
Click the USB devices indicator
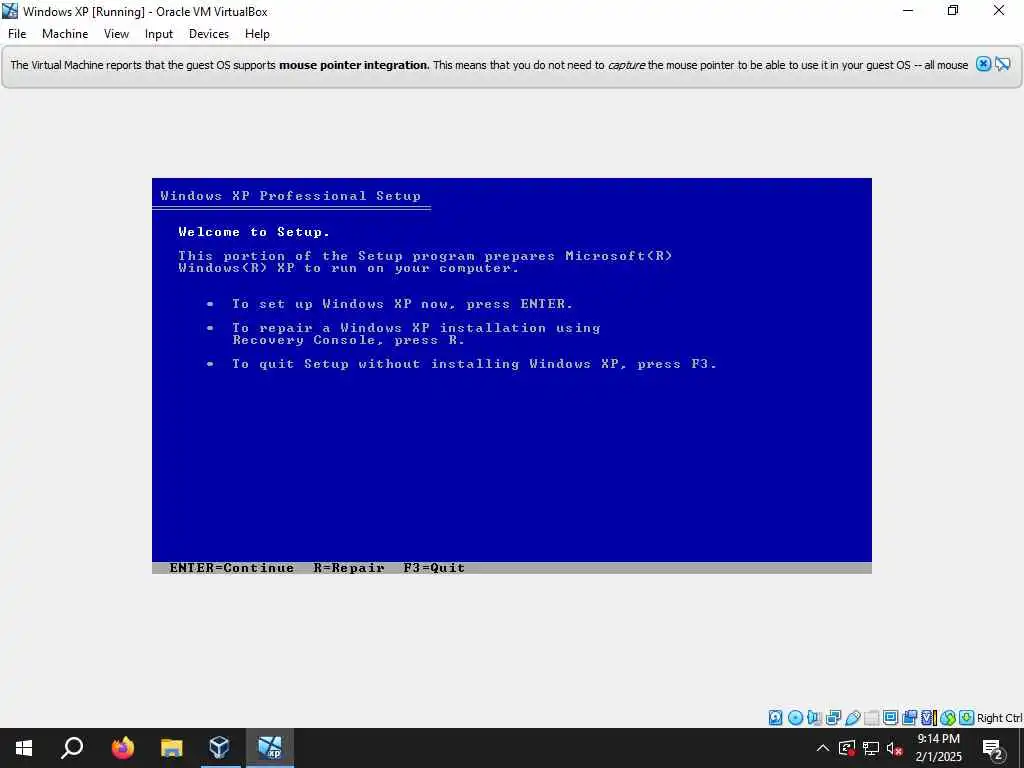tap(852, 718)
